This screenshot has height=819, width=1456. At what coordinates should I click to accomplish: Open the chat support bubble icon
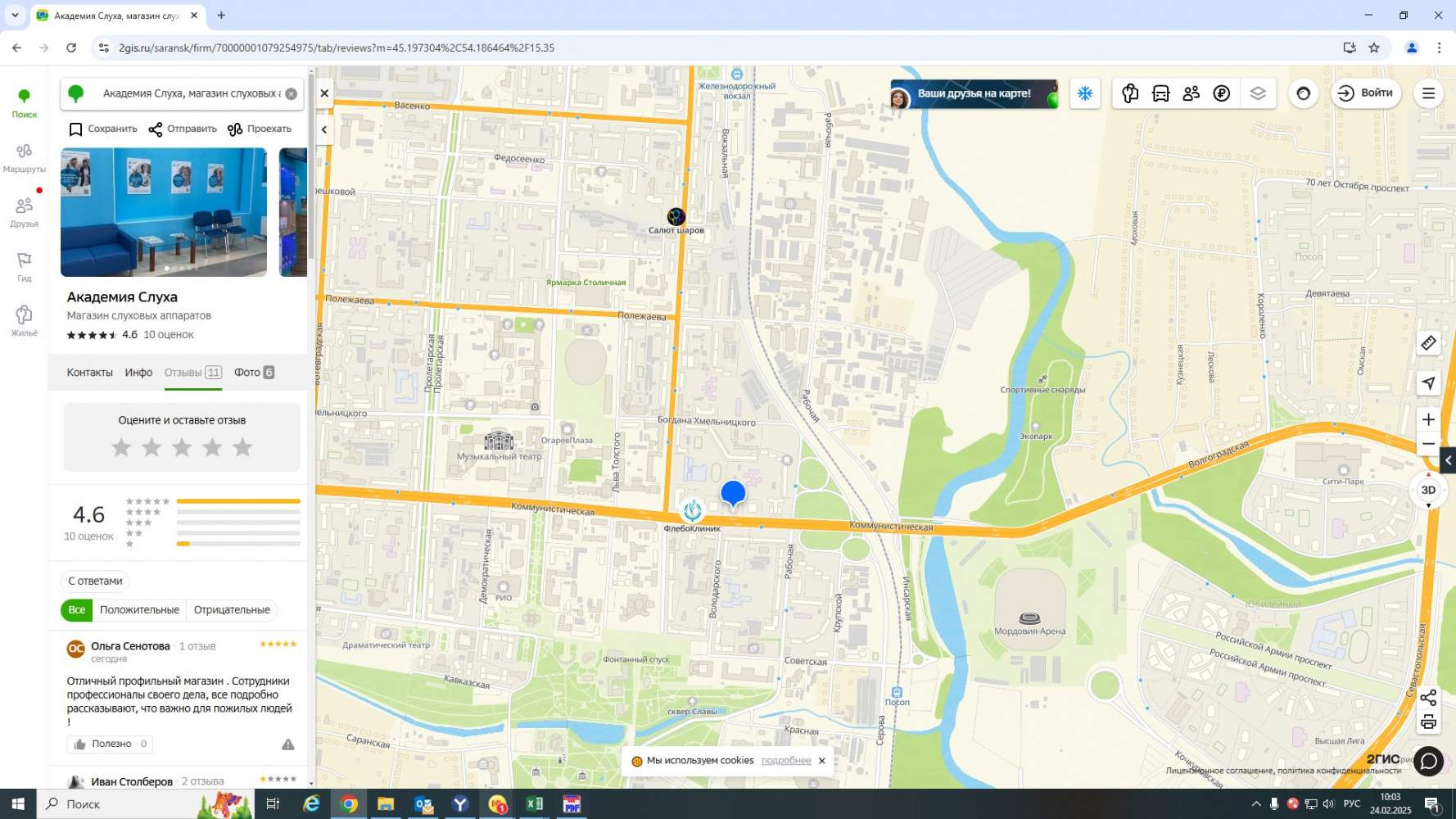[x=1428, y=762]
